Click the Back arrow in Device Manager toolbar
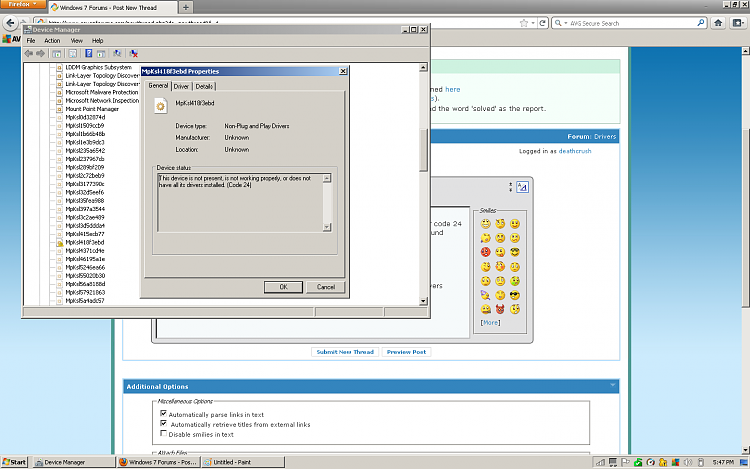 click(x=29, y=54)
